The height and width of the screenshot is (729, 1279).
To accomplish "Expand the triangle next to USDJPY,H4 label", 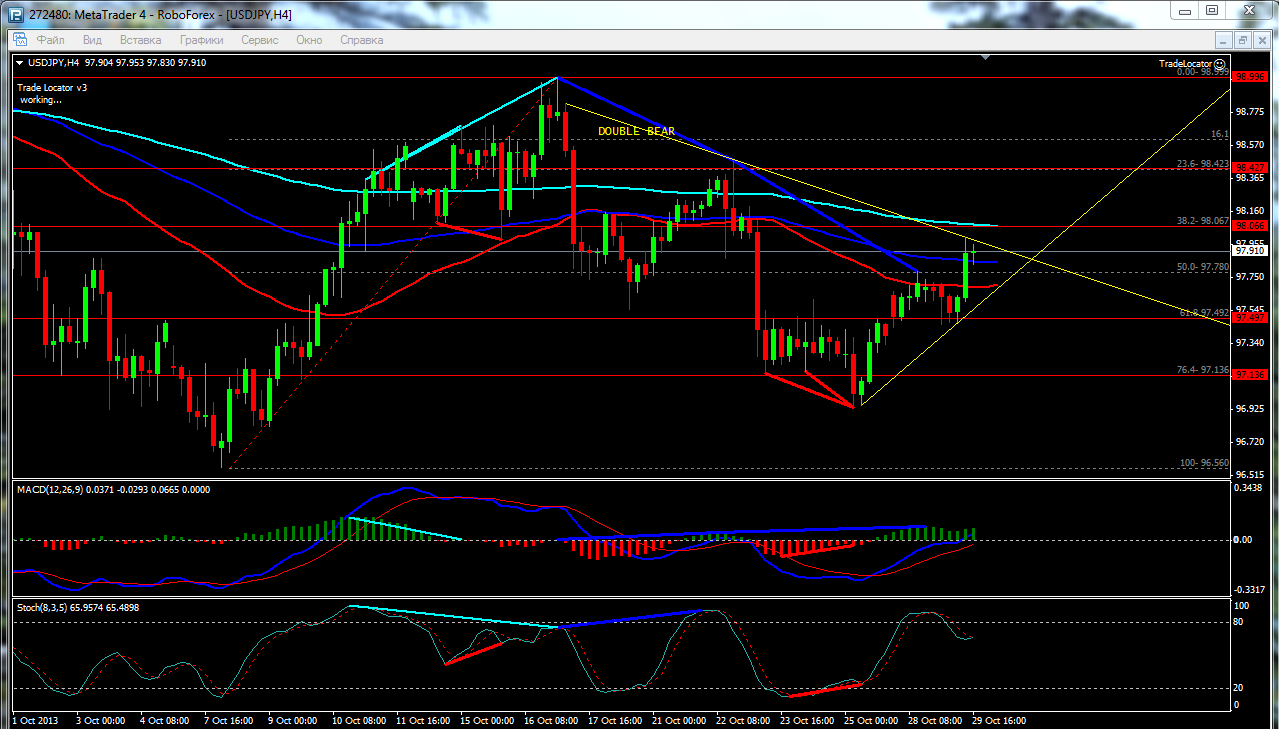I will tap(20, 63).
